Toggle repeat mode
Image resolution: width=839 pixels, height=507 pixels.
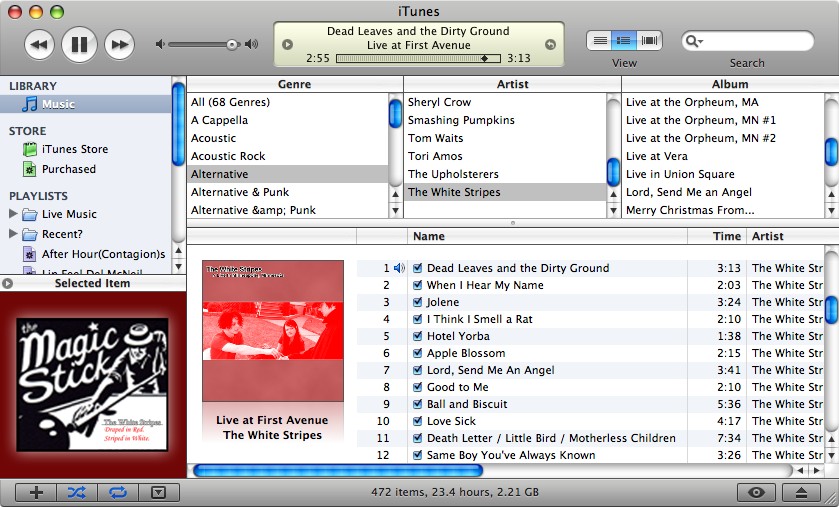(117, 492)
